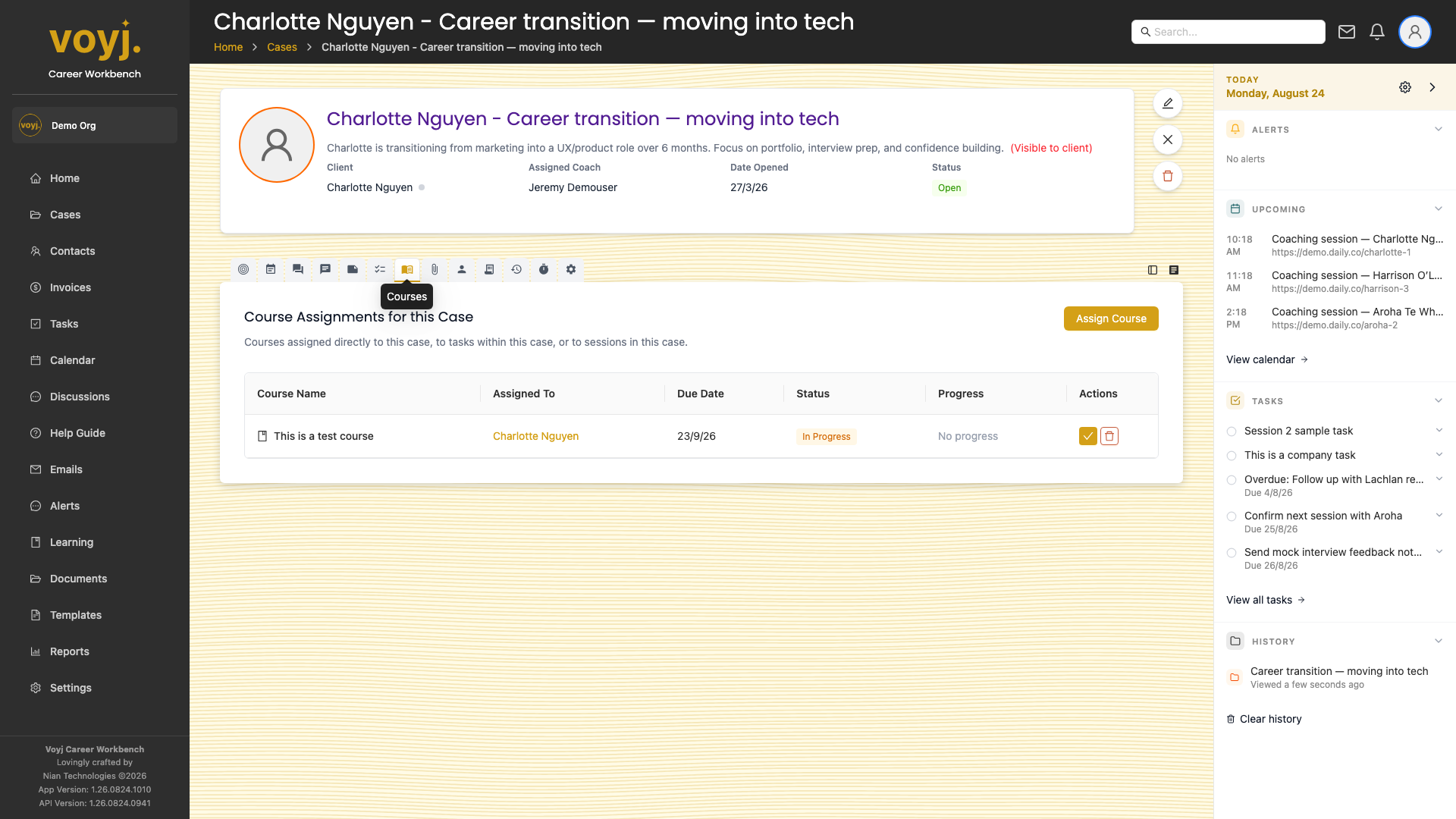Screen dimensions: 1456x819
Task: Open the history clock tab icon
Action: coord(516,269)
